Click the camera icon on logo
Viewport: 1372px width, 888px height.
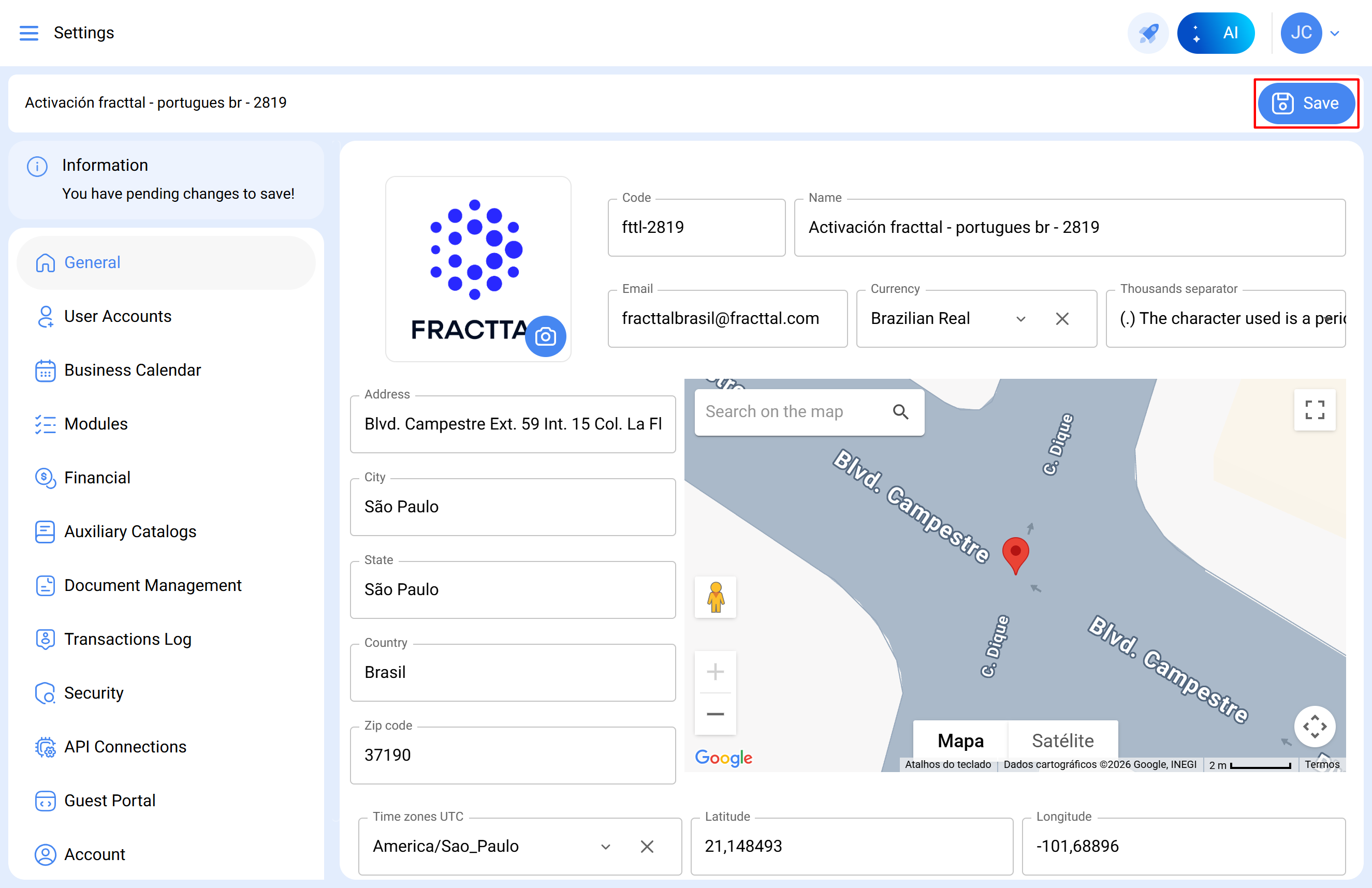pos(545,336)
